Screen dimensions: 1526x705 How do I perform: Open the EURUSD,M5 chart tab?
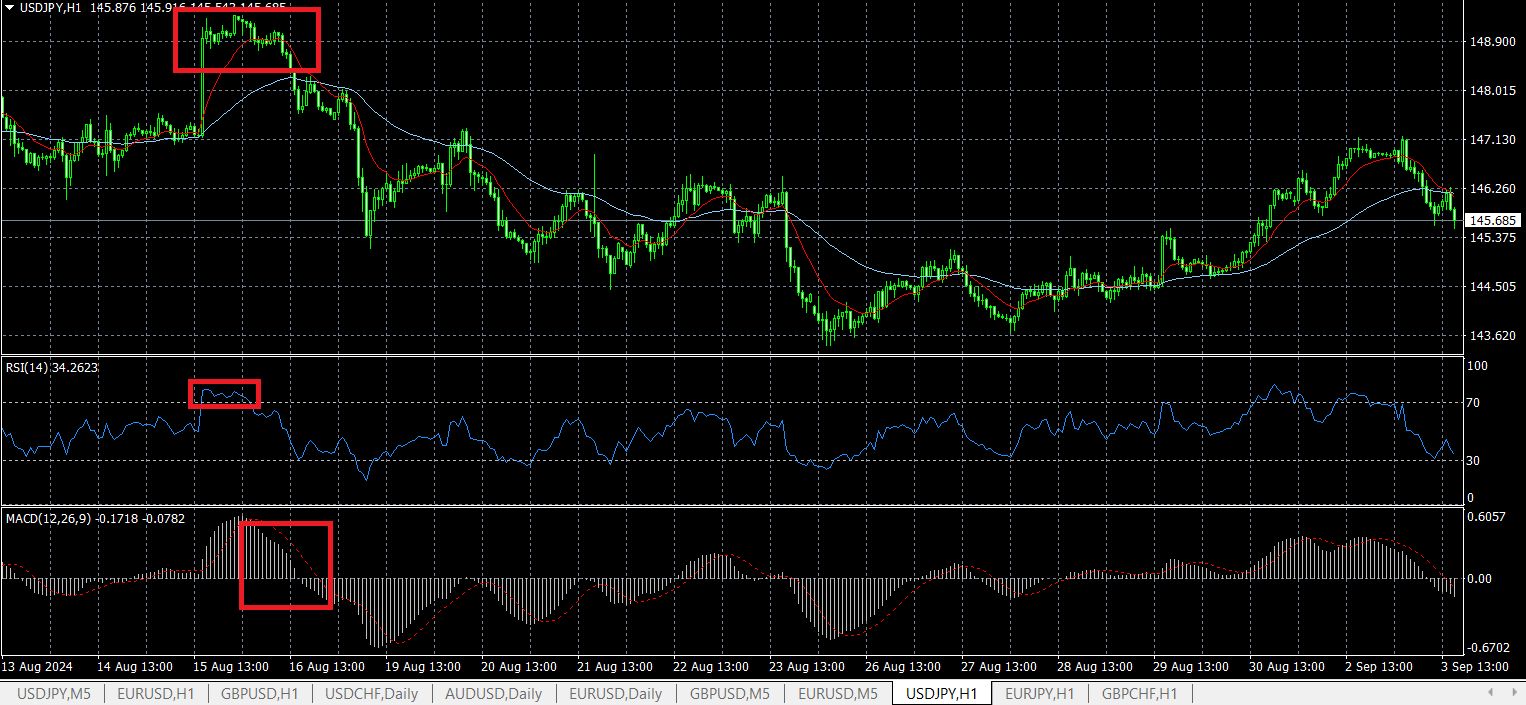point(838,693)
